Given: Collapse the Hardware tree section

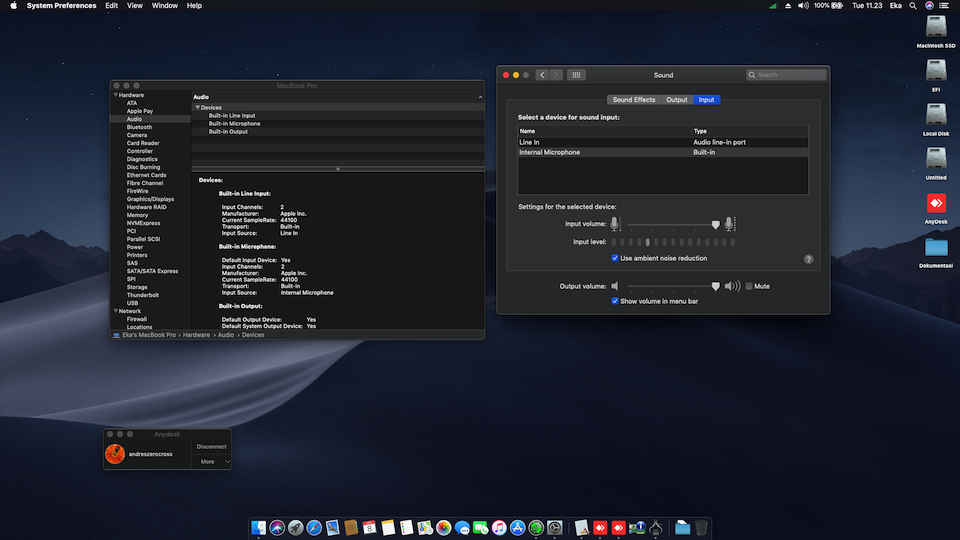Looking at the screenshot, I should (115, 95).
